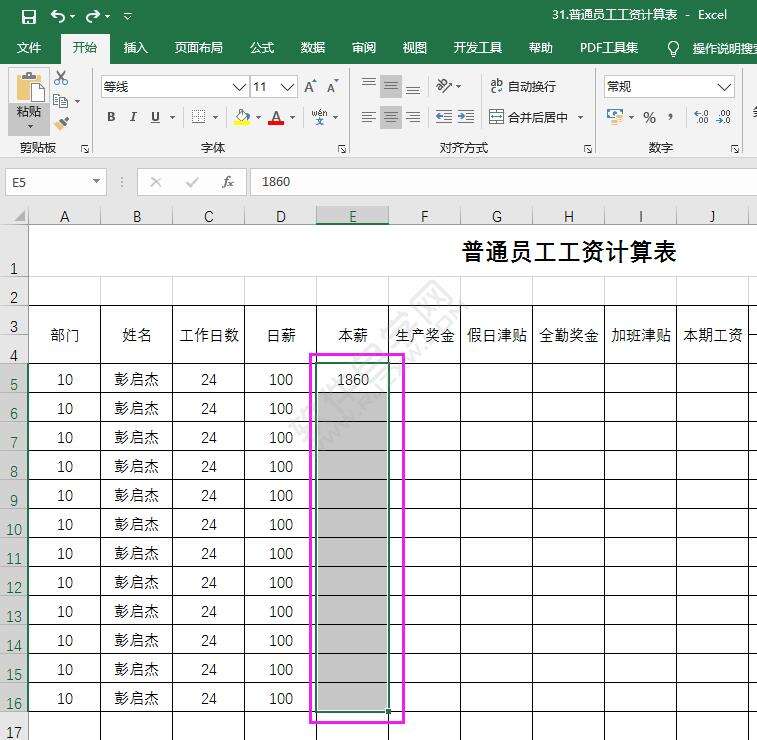The height and width of the screenshot is (740, 757).
Task: Select column F header
Action: (424, 216)
